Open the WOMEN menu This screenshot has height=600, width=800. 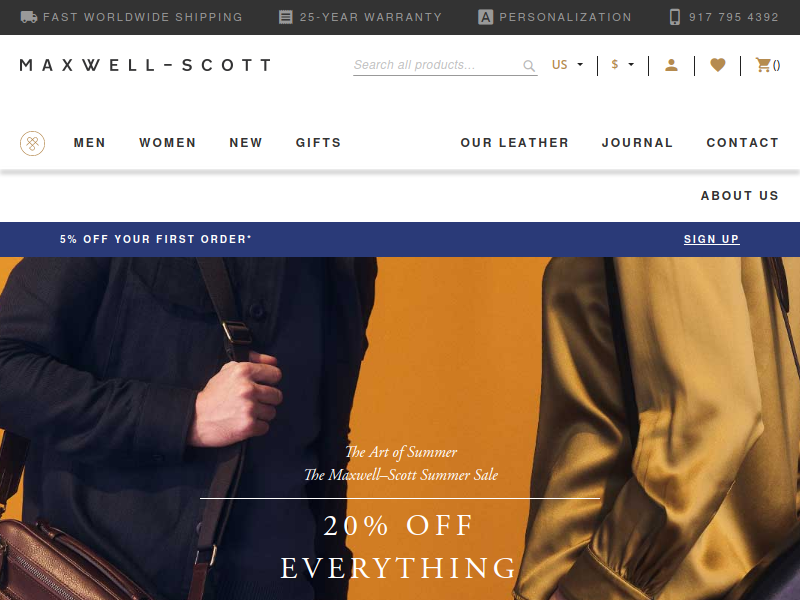168,143
